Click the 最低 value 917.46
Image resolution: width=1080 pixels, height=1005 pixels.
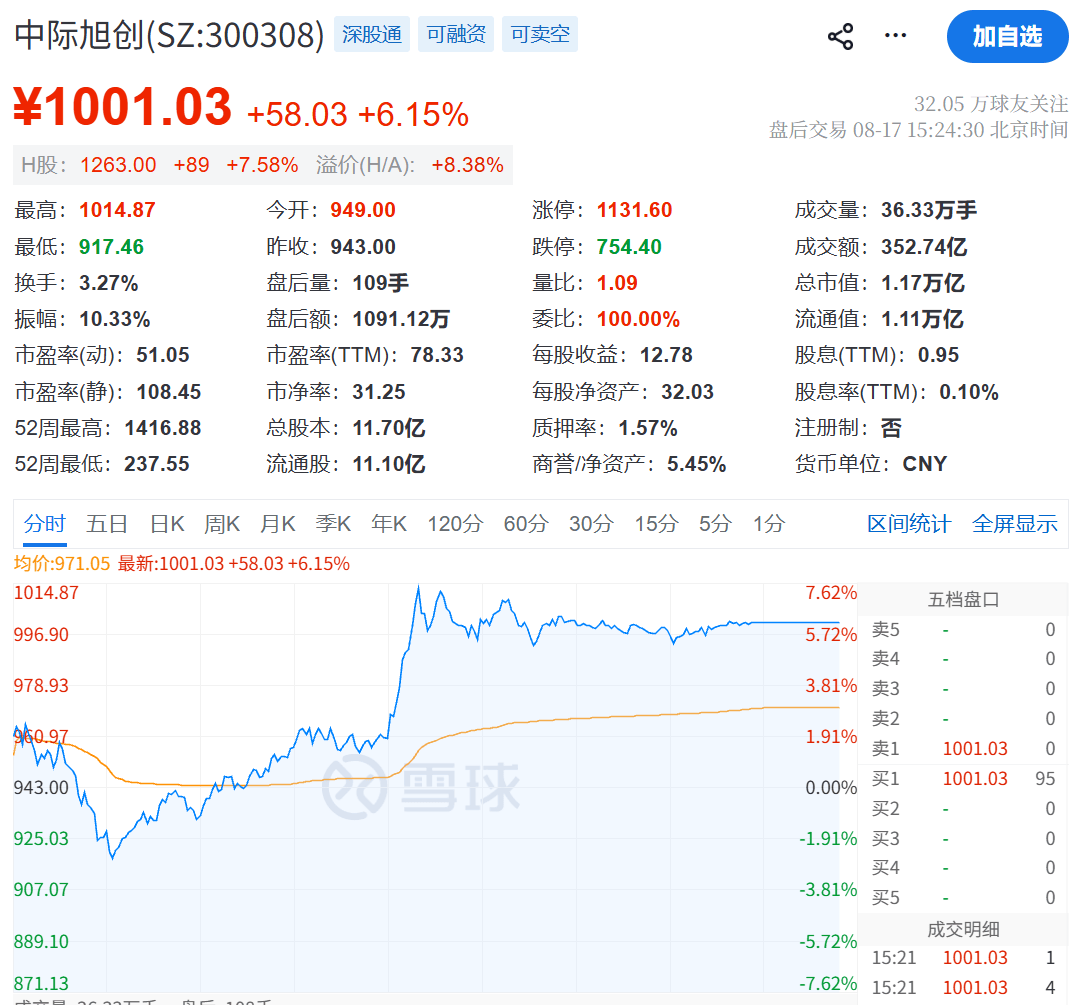111,247
